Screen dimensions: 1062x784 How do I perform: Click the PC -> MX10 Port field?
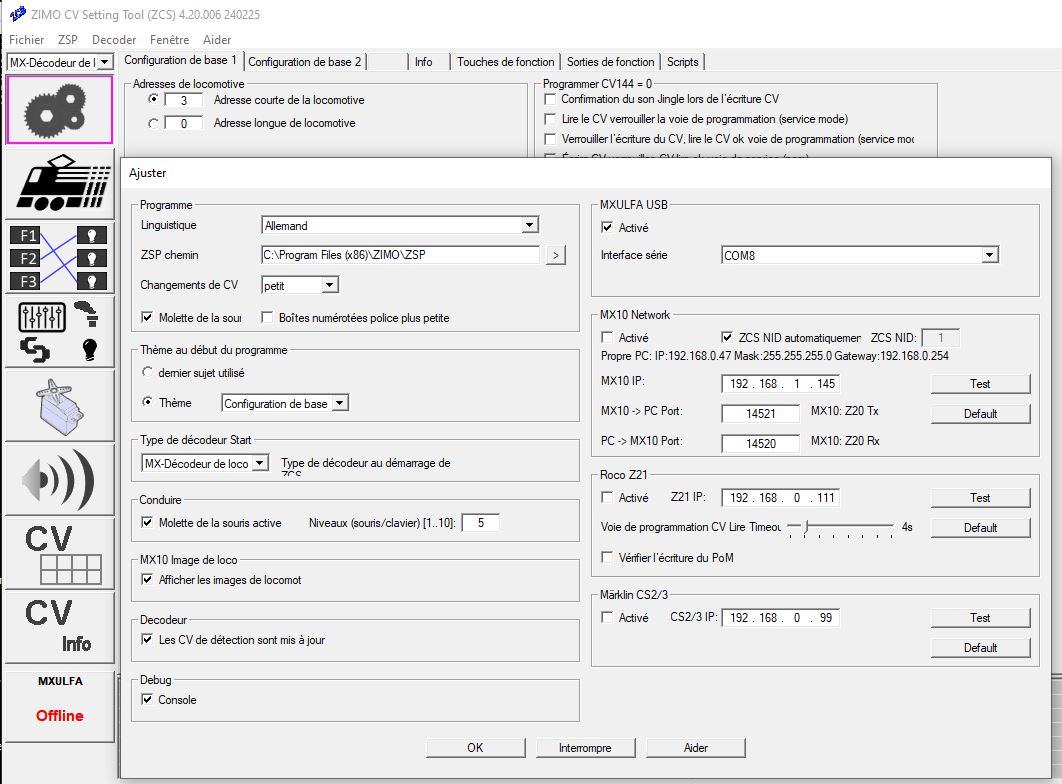click(761, 443)
